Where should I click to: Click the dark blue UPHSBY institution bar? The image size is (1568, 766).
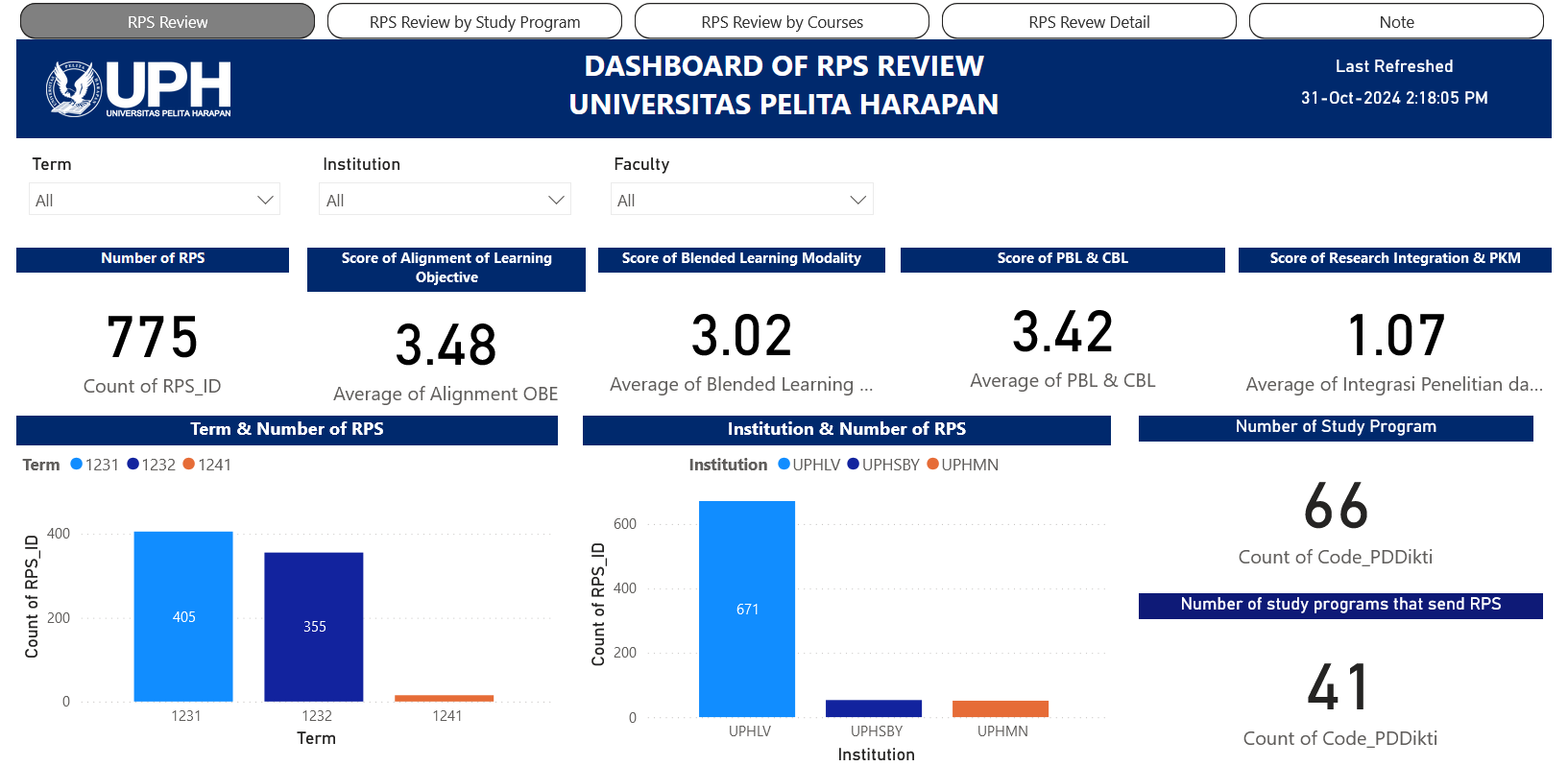tap(874, 708)
